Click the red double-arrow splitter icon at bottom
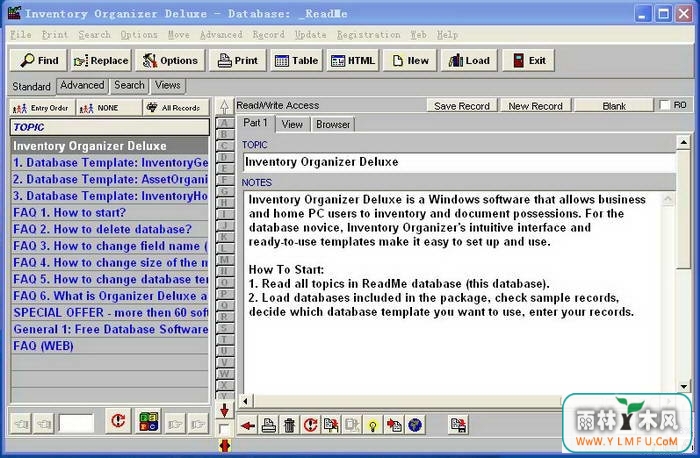This screenshot has width=700, height=458. point(225,446)
